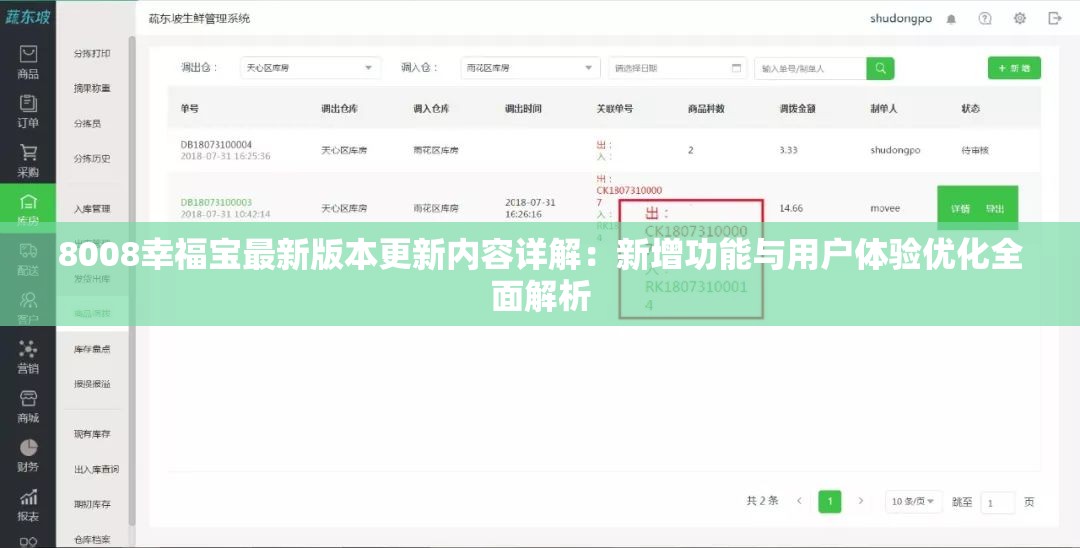Click order number DB18073100003
Image resolution: width=1080 pixels, height=548 pixels.
[216, 202]
